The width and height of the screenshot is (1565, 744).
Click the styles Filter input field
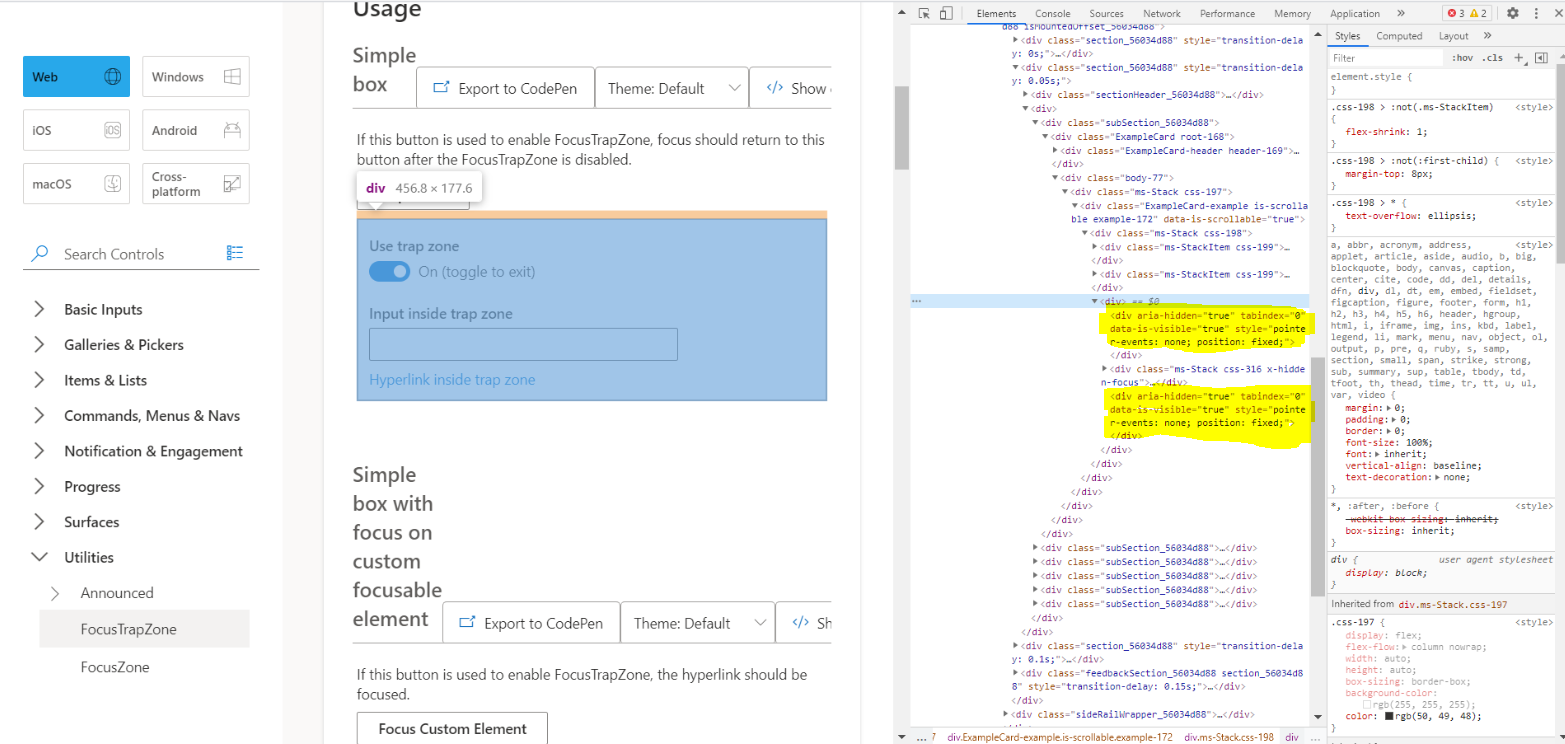pos(1387,58)
